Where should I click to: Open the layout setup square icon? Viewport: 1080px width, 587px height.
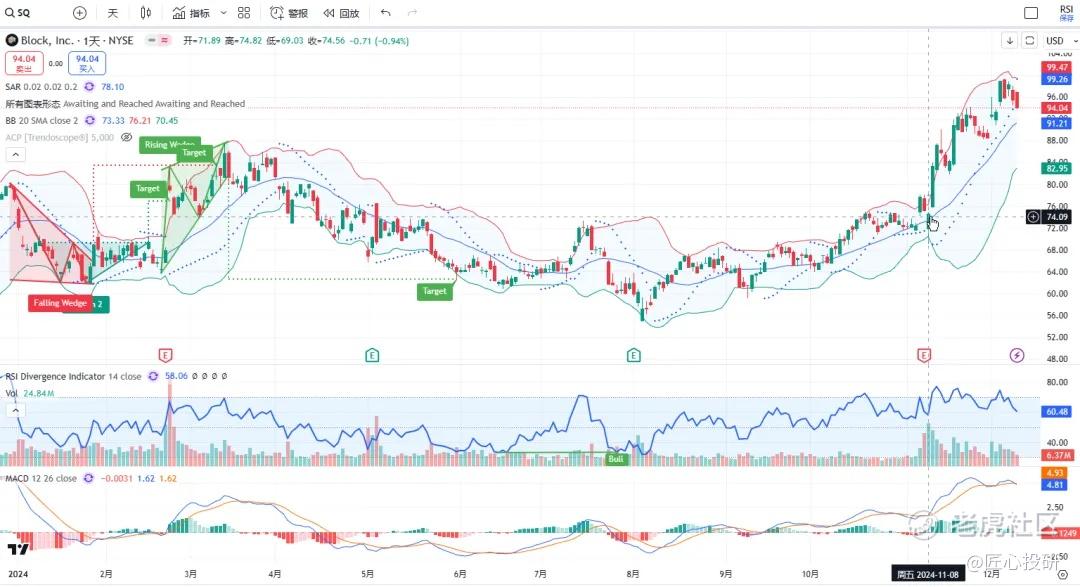(x=1031, y=13)
